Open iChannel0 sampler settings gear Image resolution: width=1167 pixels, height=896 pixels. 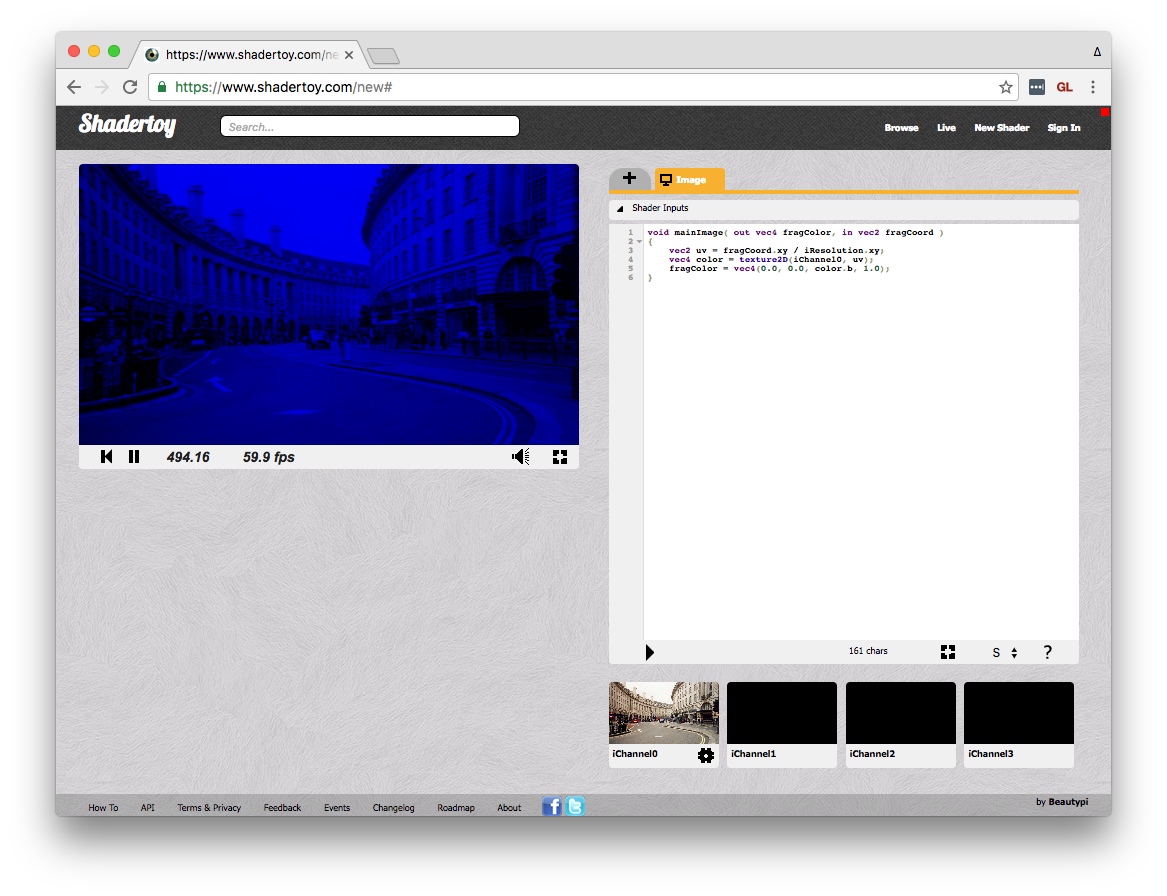coord(706,756)
